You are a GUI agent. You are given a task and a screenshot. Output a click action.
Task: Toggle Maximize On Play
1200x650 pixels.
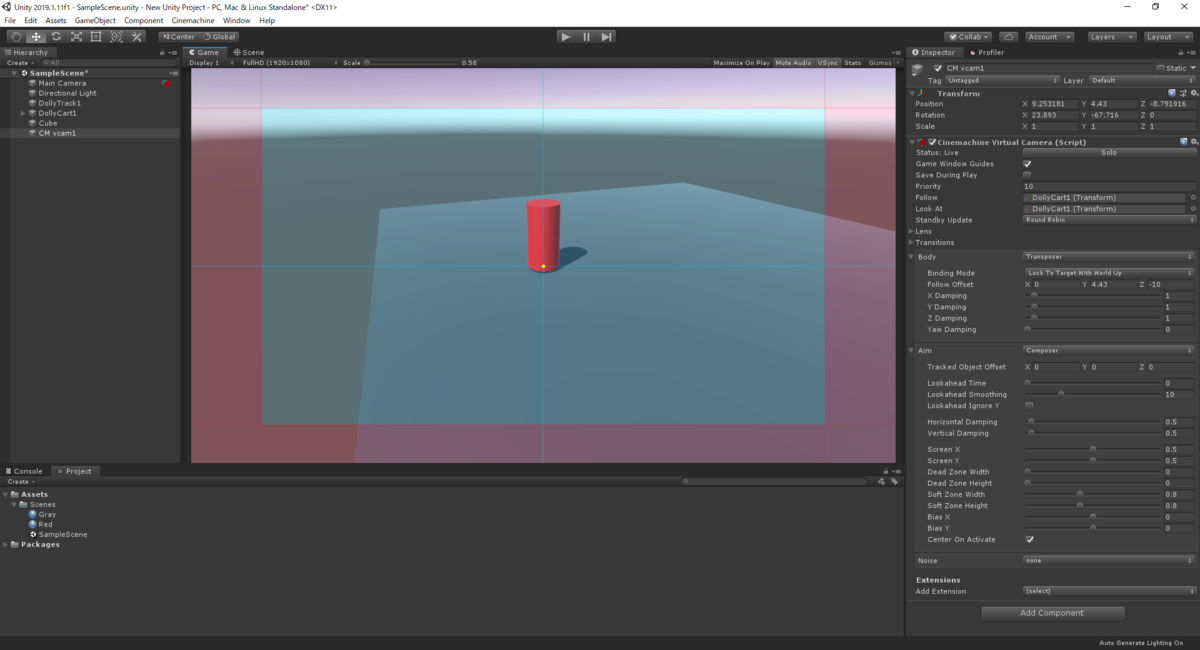pos(741,63)
